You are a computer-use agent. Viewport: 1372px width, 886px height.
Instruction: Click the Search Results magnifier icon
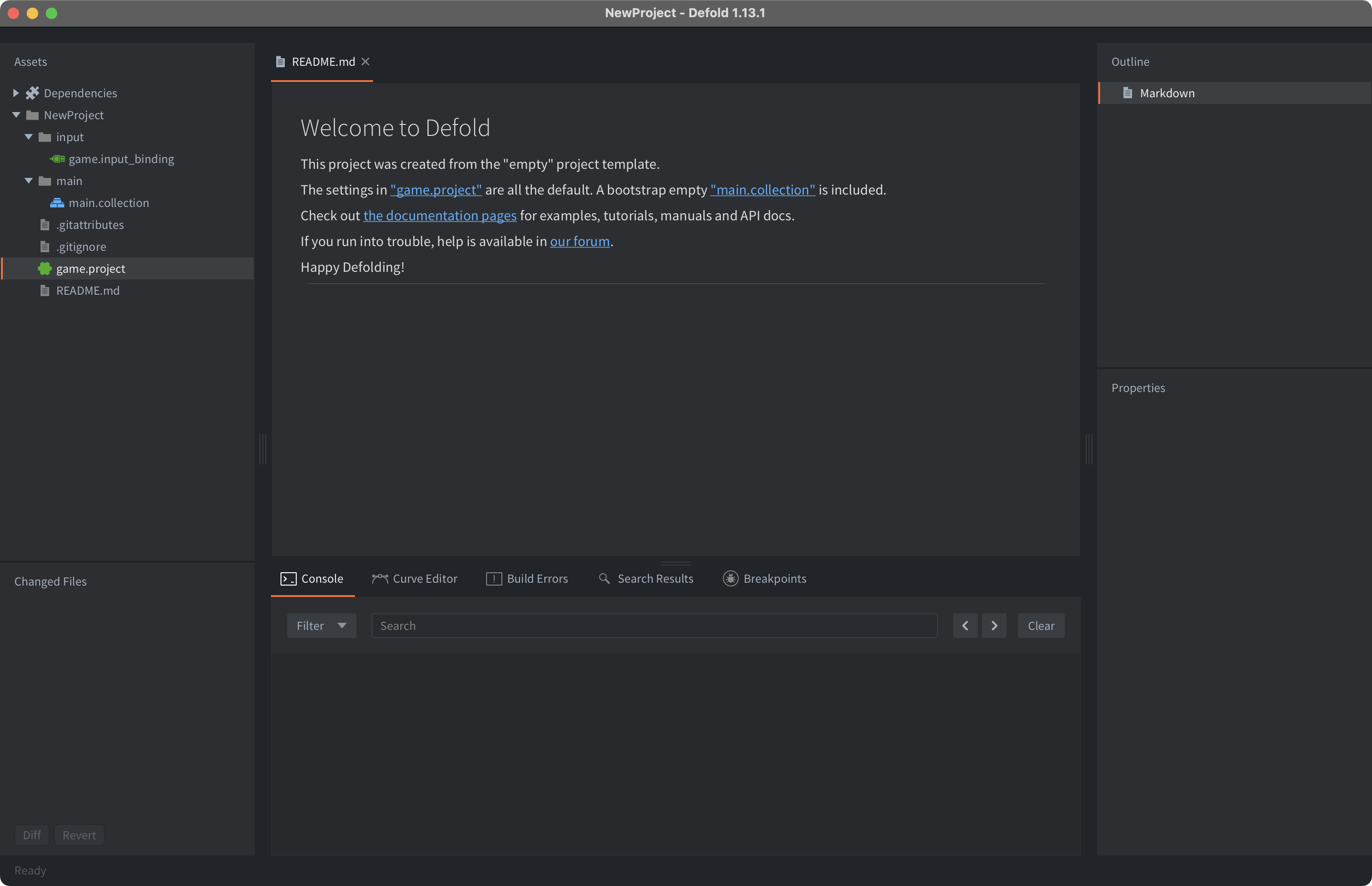coord(603,578)
